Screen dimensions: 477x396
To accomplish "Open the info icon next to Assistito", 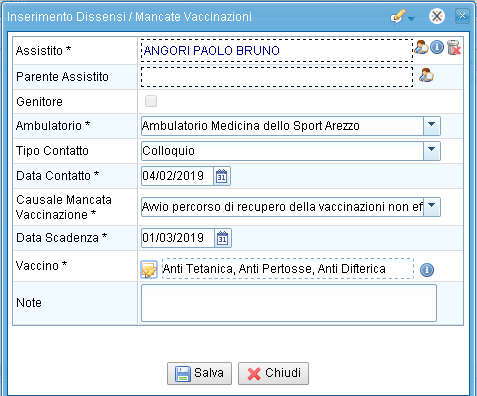I will (x=437, y=47).
